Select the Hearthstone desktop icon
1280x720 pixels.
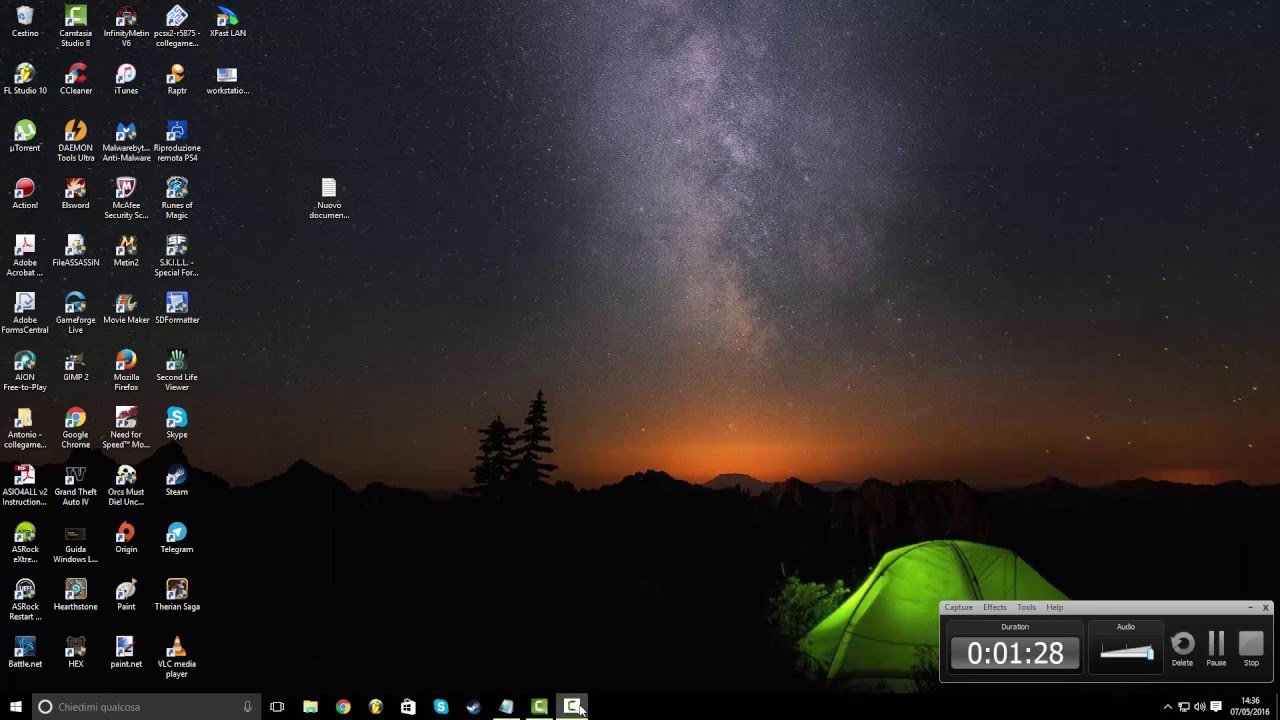[75, 595]
